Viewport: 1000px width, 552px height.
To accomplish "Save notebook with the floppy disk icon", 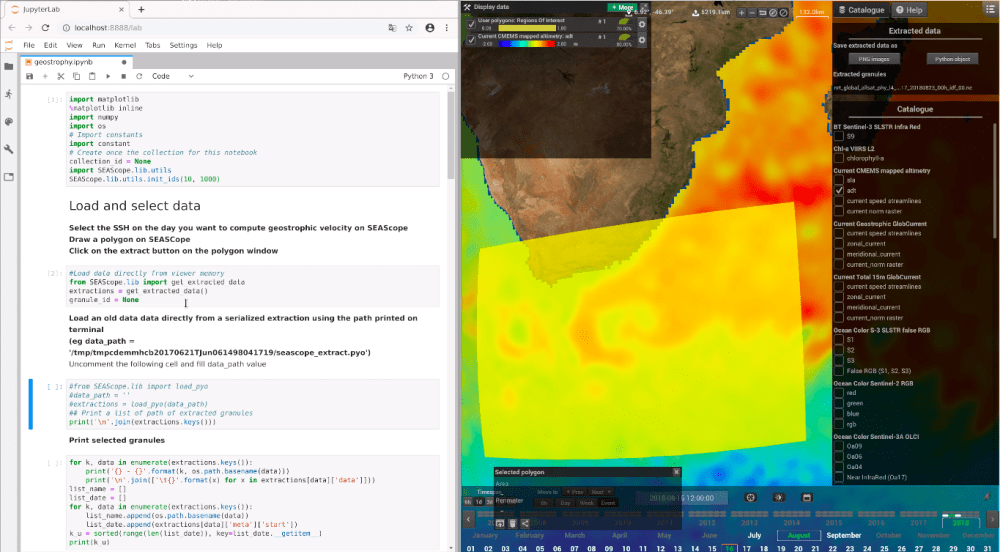I will [x=29, y=76].
